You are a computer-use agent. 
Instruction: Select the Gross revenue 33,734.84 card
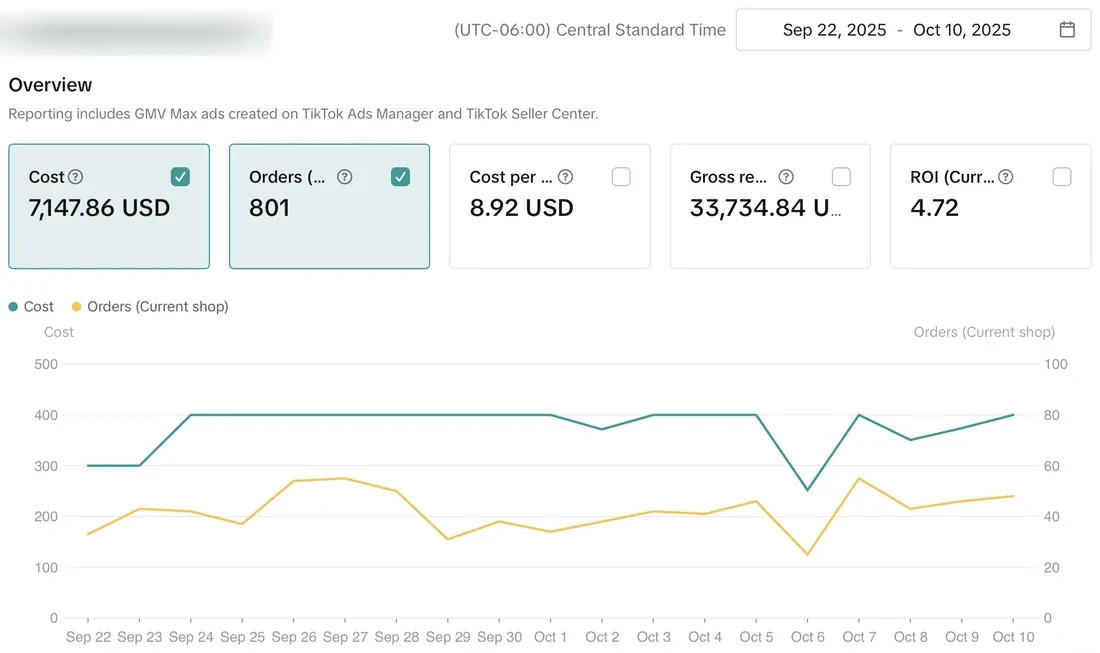click(x=770, y=206)
